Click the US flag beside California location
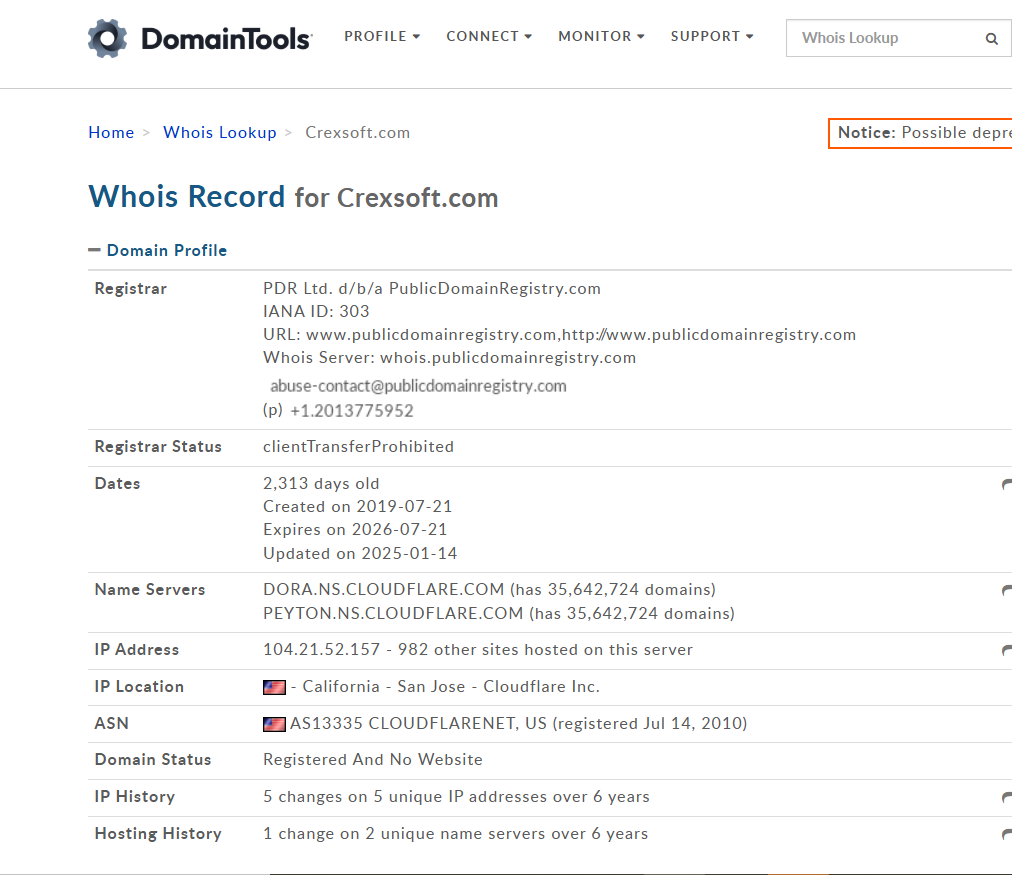The height and width of the screenshot is (875, 1012). pos(274,688)
